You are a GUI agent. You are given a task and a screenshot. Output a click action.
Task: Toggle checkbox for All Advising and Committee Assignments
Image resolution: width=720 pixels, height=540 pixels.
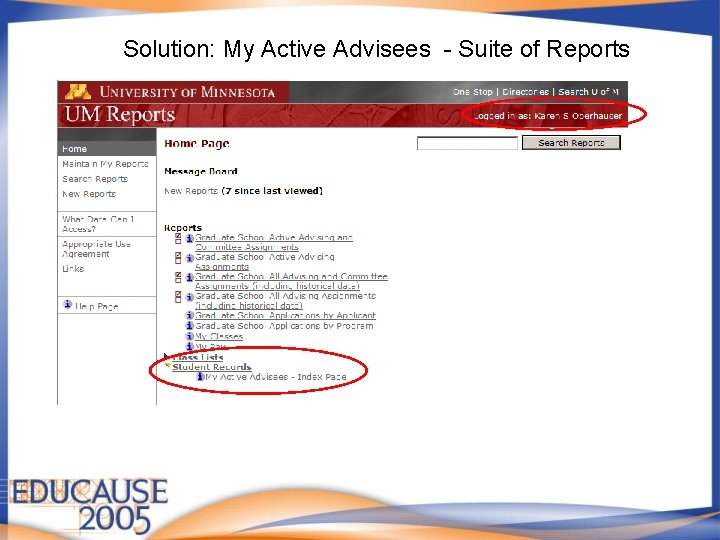click(178, 277)
